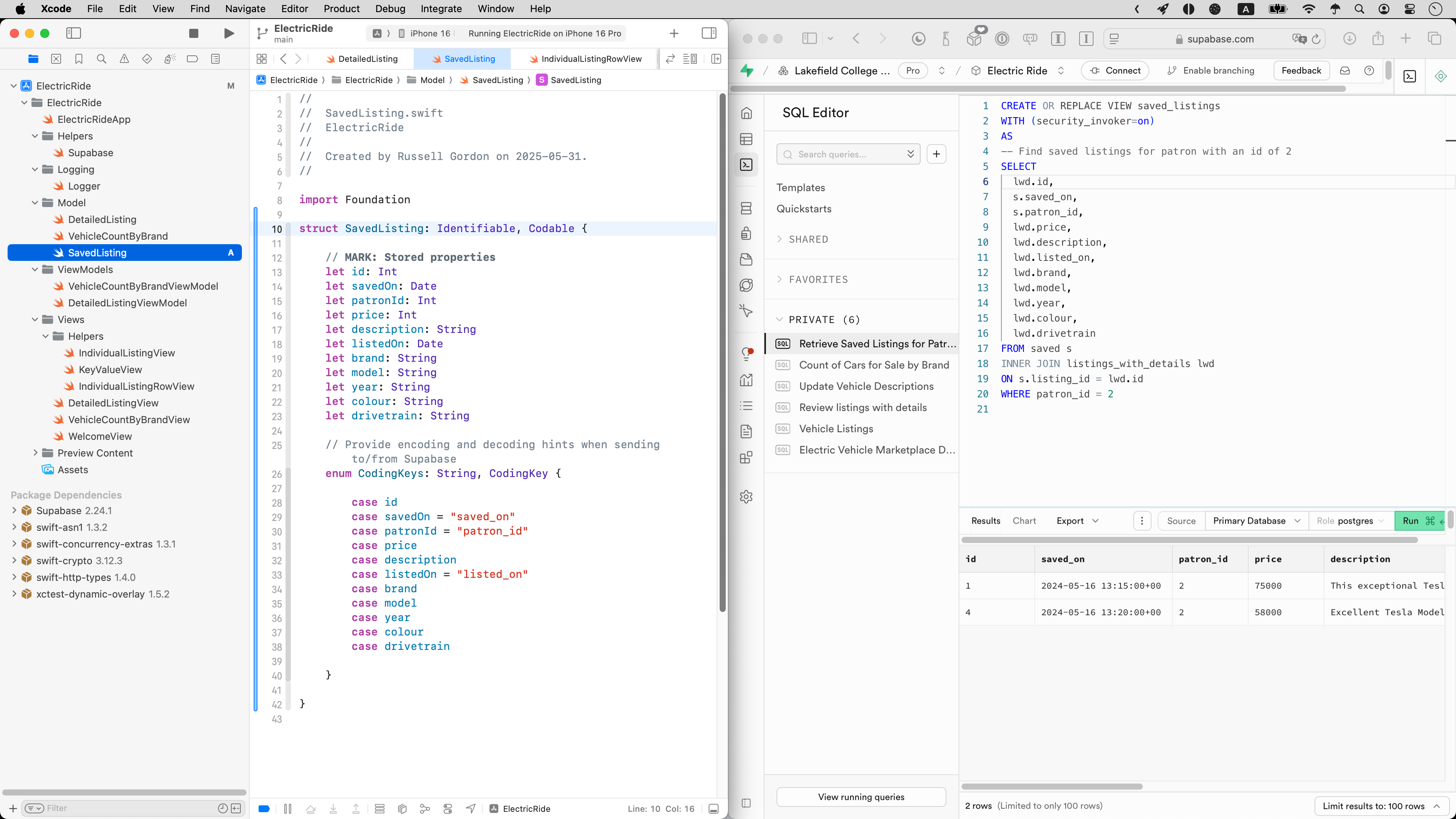
Task: Click the results horizontal scrollbar
Action: point(1052,786)
